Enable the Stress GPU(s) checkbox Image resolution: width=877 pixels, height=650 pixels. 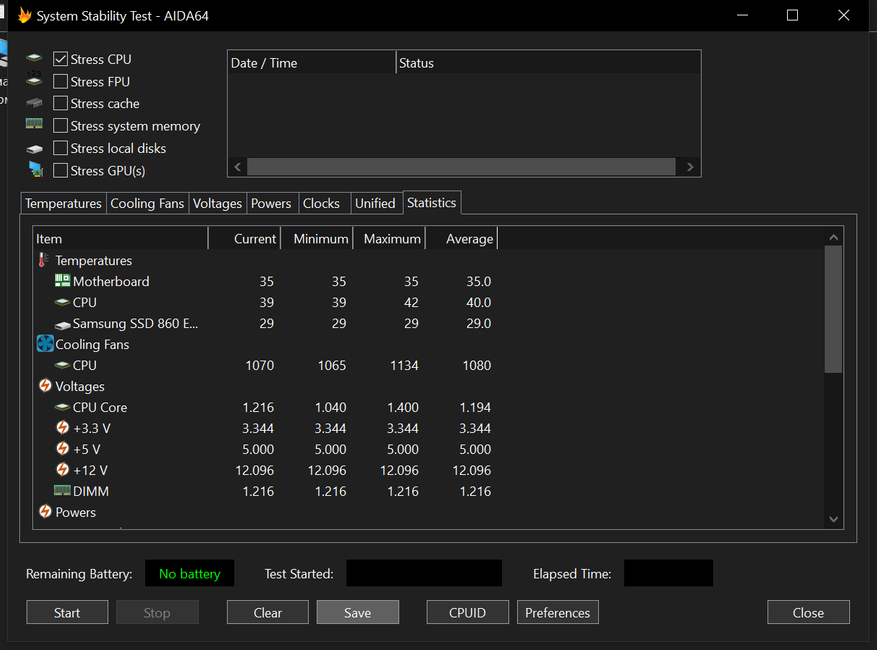point(61,171)
